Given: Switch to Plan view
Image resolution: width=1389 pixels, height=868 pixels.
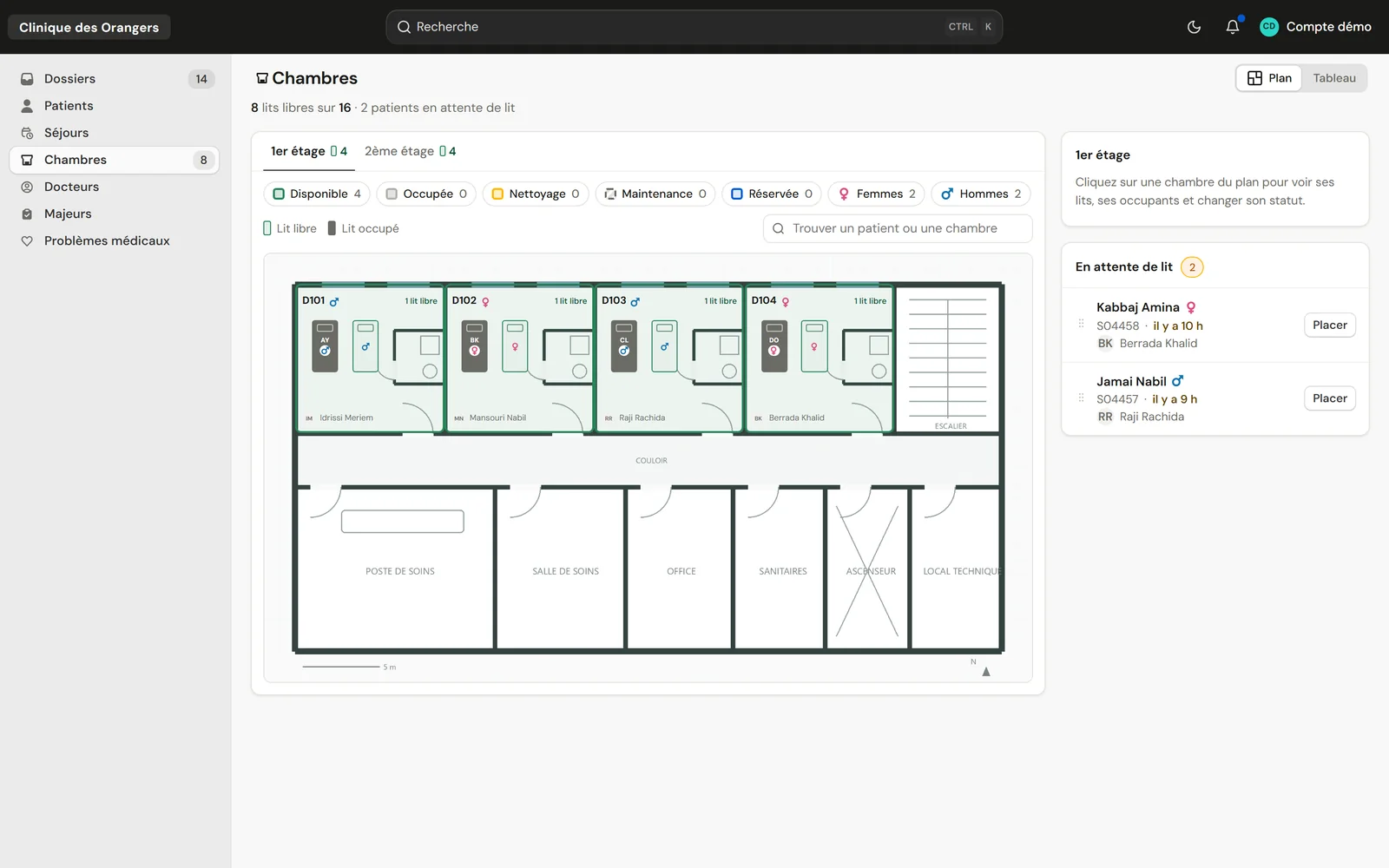Looking at the screenshot, I should [1269, 78].
